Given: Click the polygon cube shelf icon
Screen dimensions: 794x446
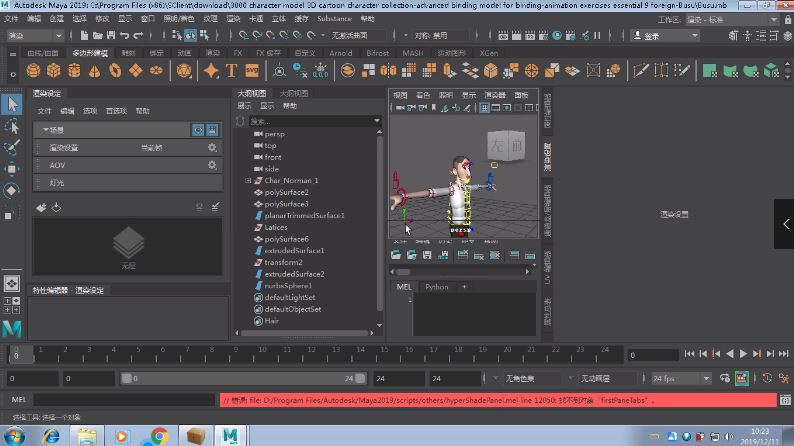Looking at the screenshot, I should 54,71.
